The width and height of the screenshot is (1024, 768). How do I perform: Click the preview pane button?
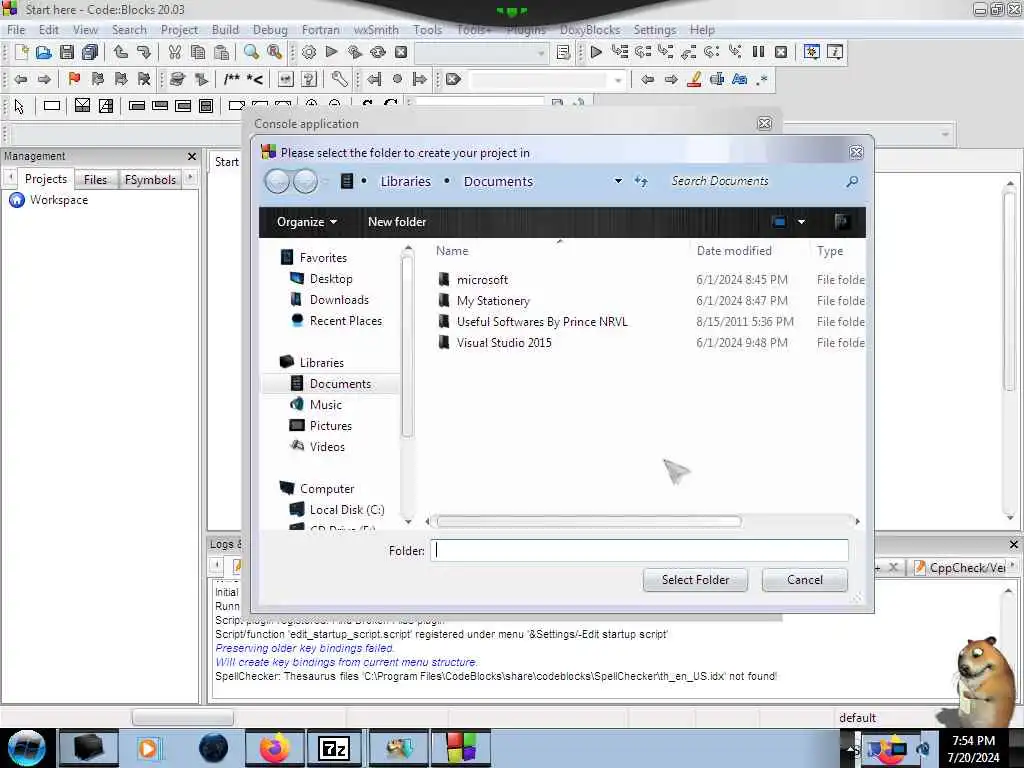842,222
